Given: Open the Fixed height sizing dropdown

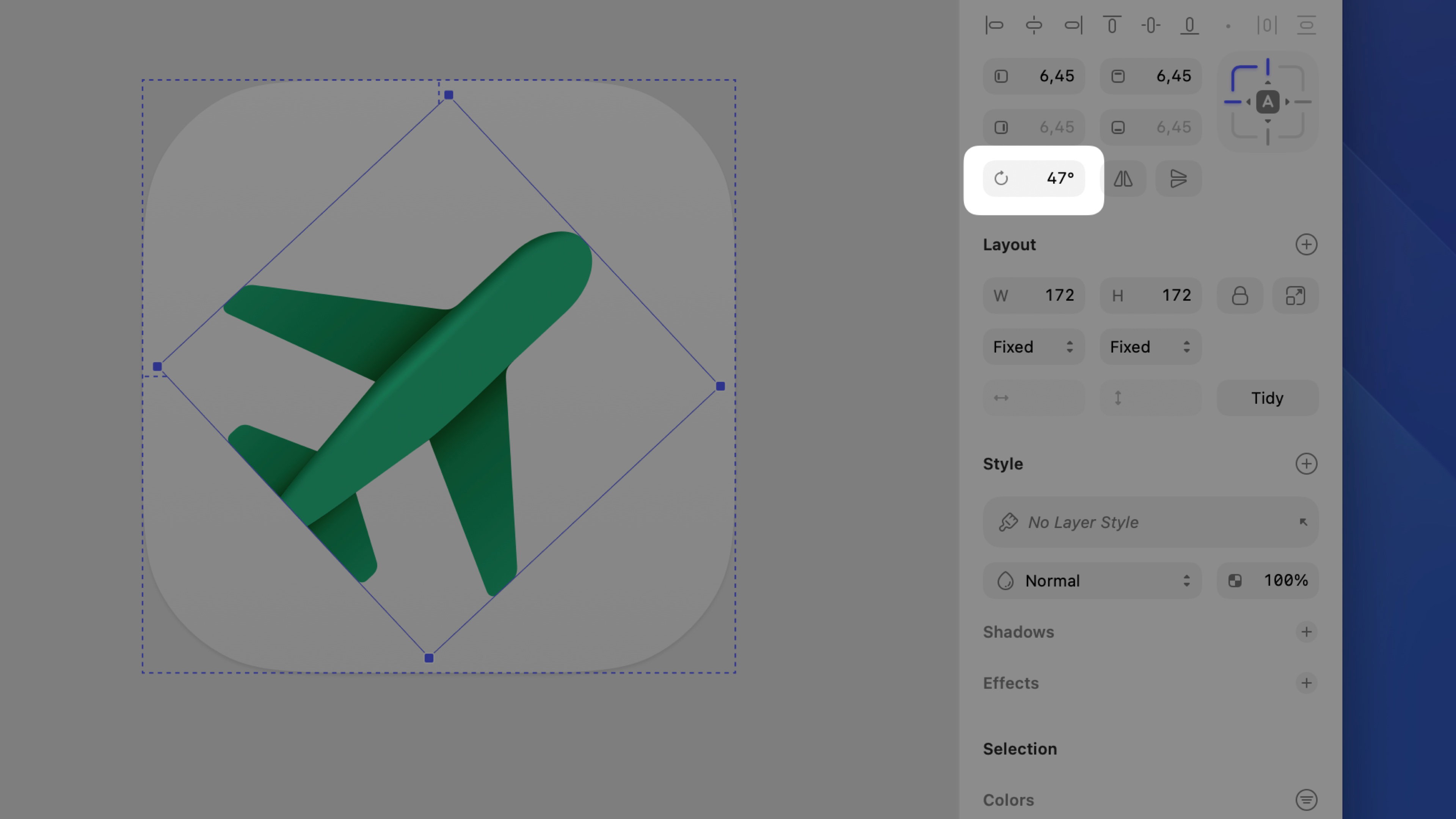Looking at the screenshot, I should 1150,347.
